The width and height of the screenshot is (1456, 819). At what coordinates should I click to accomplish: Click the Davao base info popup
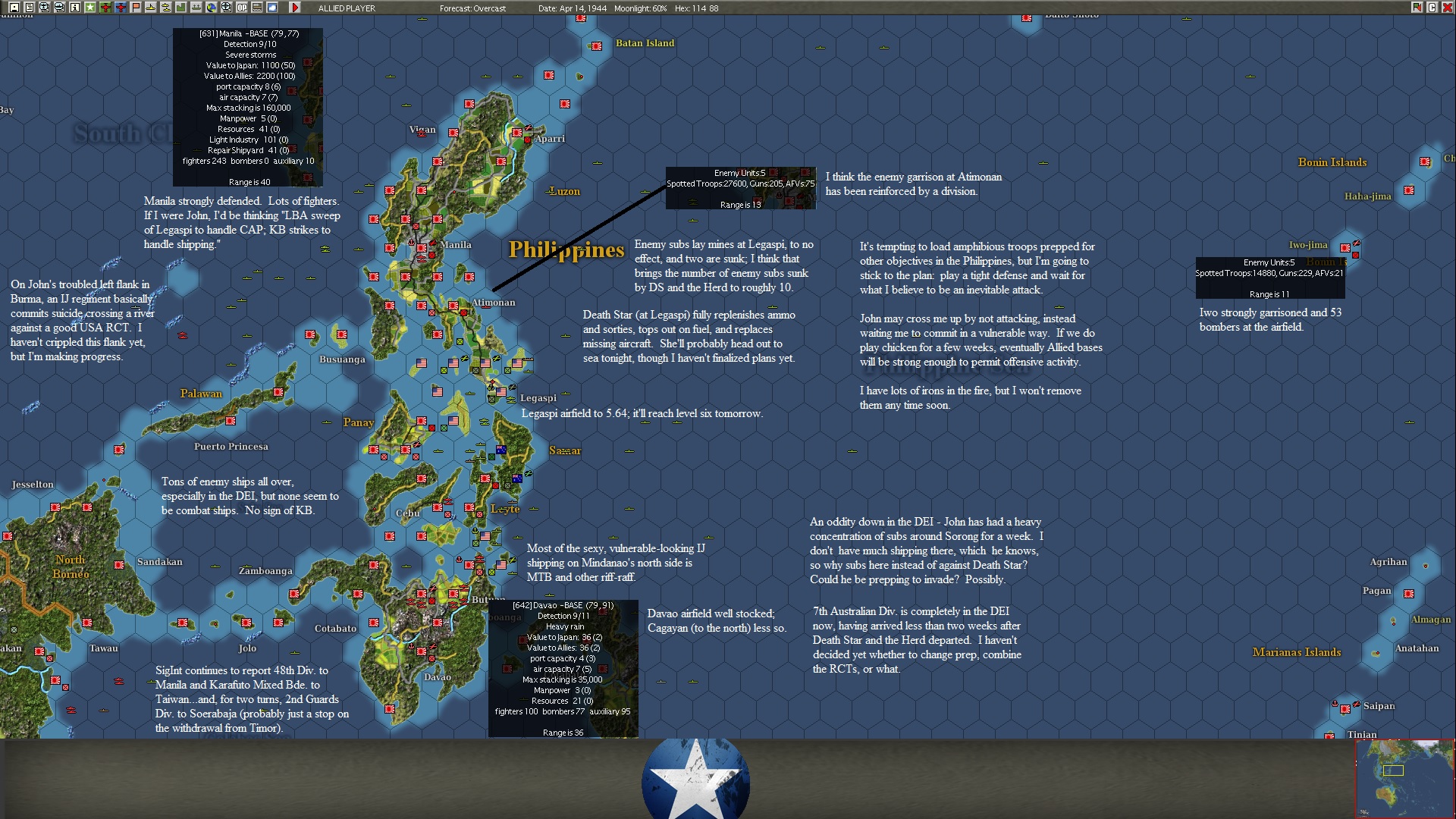pos(563,667)
